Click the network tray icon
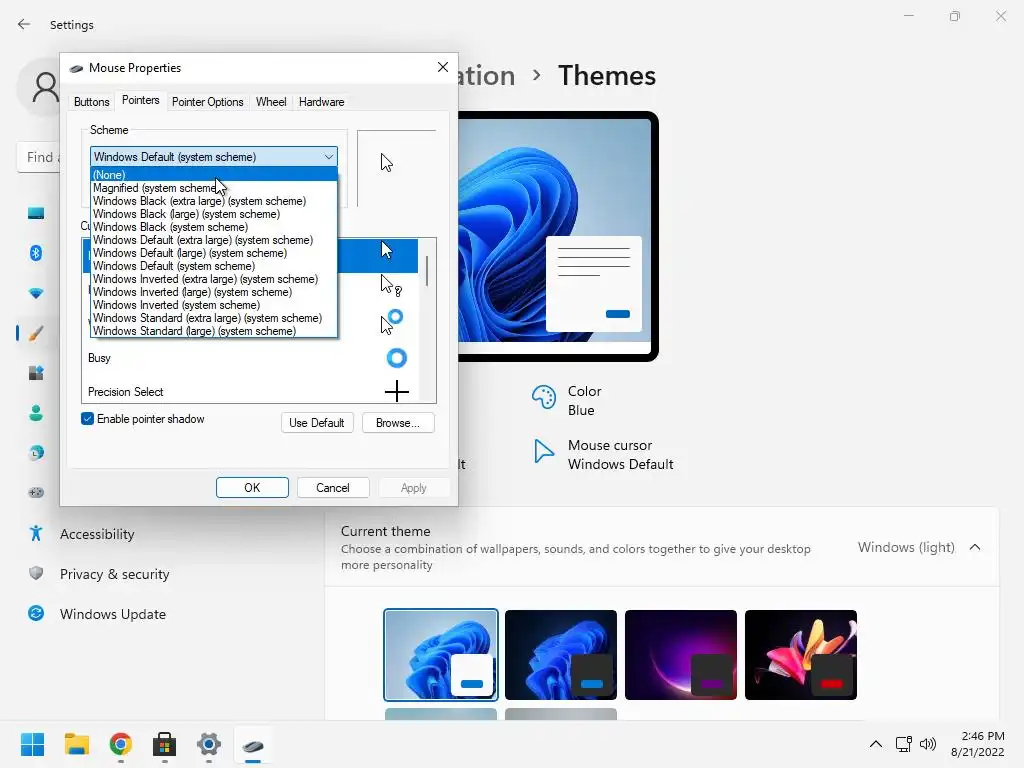1024x768 pixels. (x=903, y=744)
